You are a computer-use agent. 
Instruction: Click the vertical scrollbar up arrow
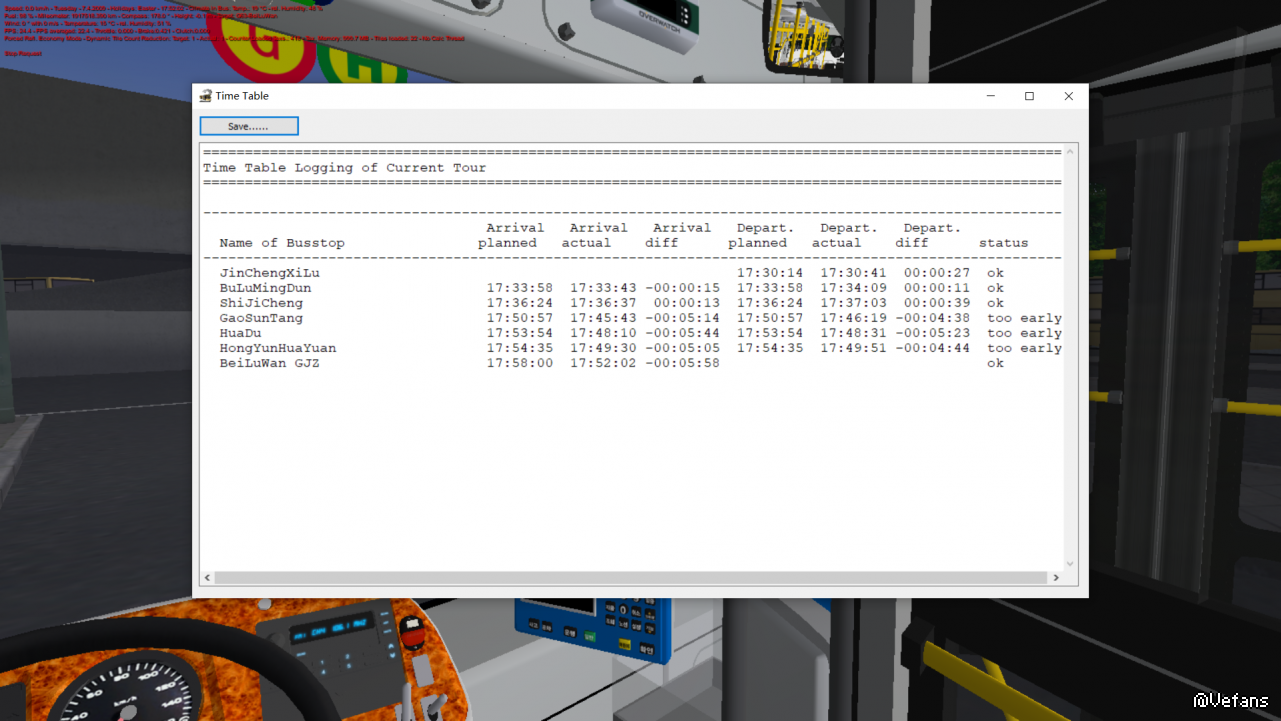tap(1070, 152)
